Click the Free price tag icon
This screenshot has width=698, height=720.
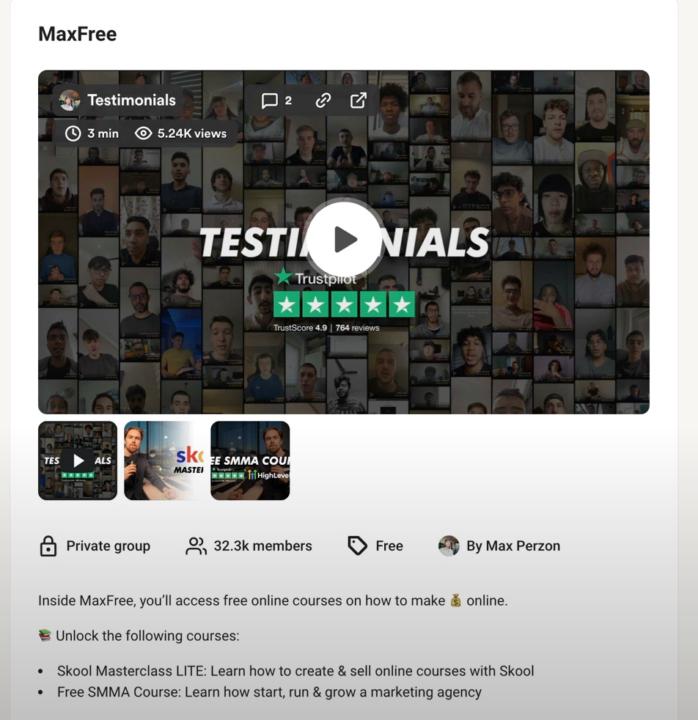(357, 546)
